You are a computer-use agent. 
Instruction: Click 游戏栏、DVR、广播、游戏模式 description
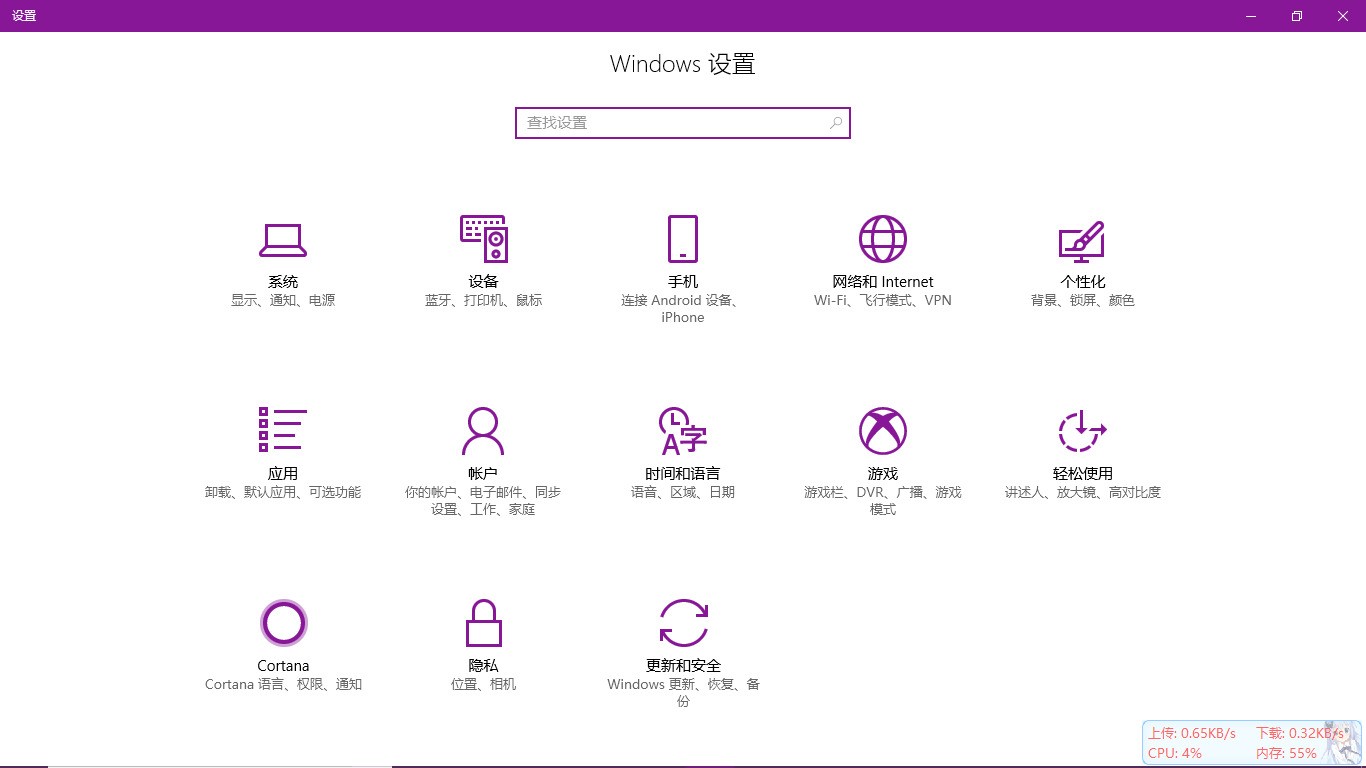tap(883, 501)
